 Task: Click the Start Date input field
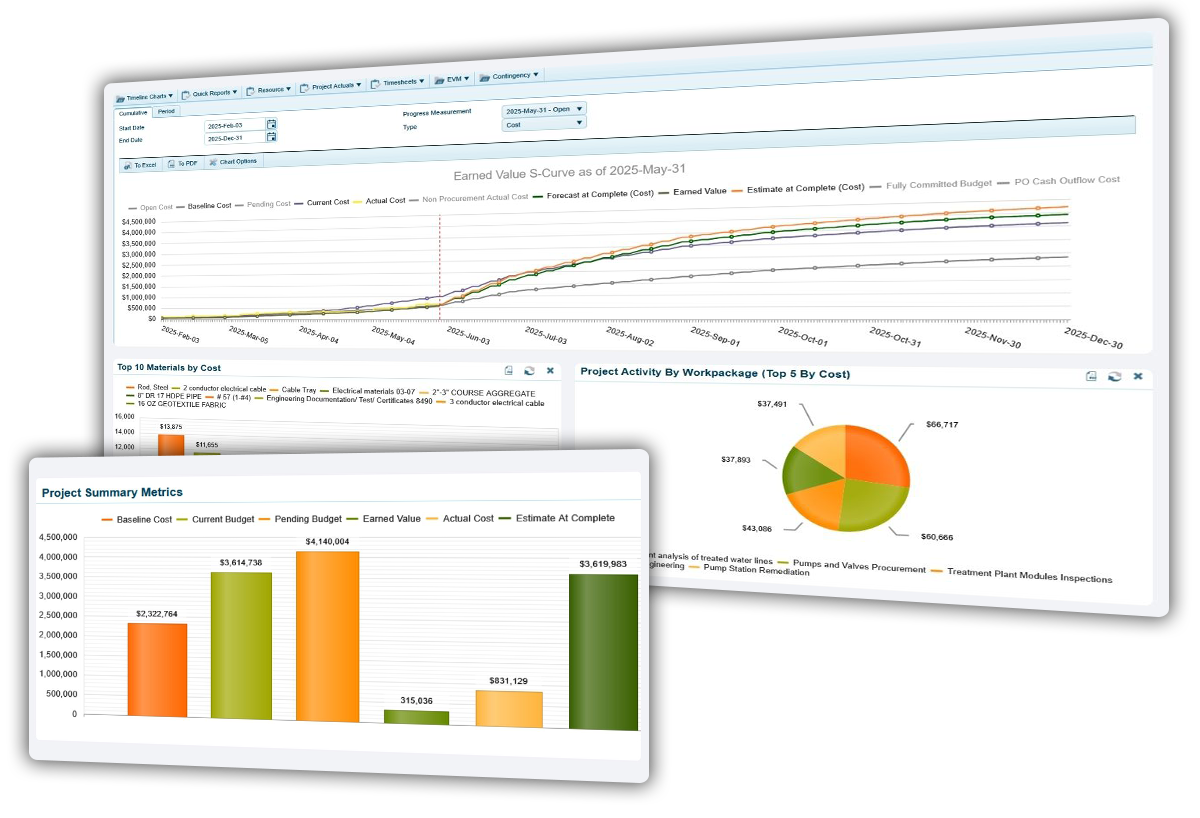234,126
